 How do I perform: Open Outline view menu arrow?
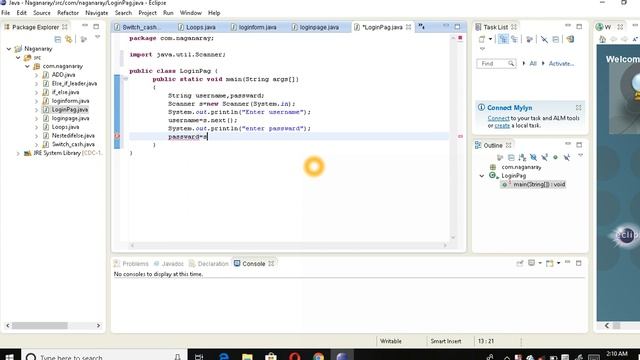click(x=580, y=156)
